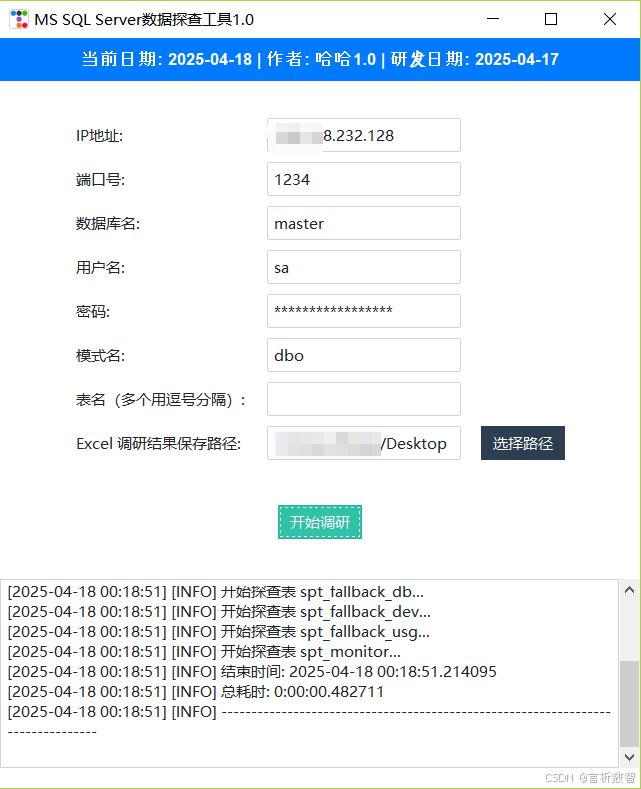This screenshot has width=641, height=789.
Task: Click the log line for spt_fallback_usg
Action: (219, 632)
